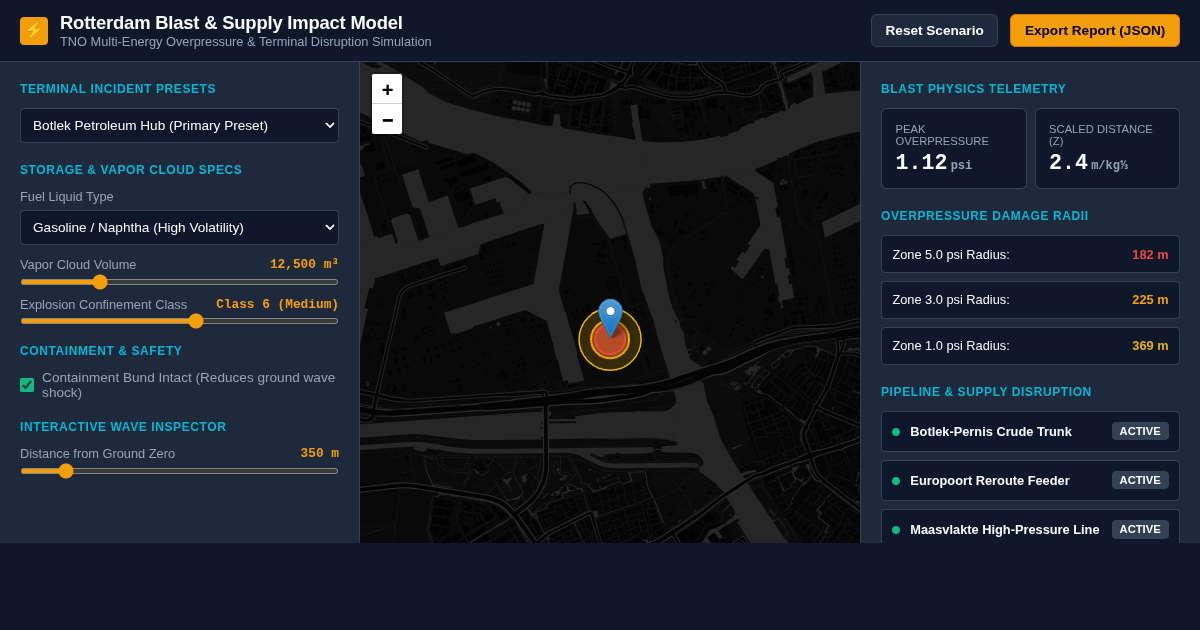Zoom out on the map
This screenshot has width=1200, height=630.
(x=387, y=119)
